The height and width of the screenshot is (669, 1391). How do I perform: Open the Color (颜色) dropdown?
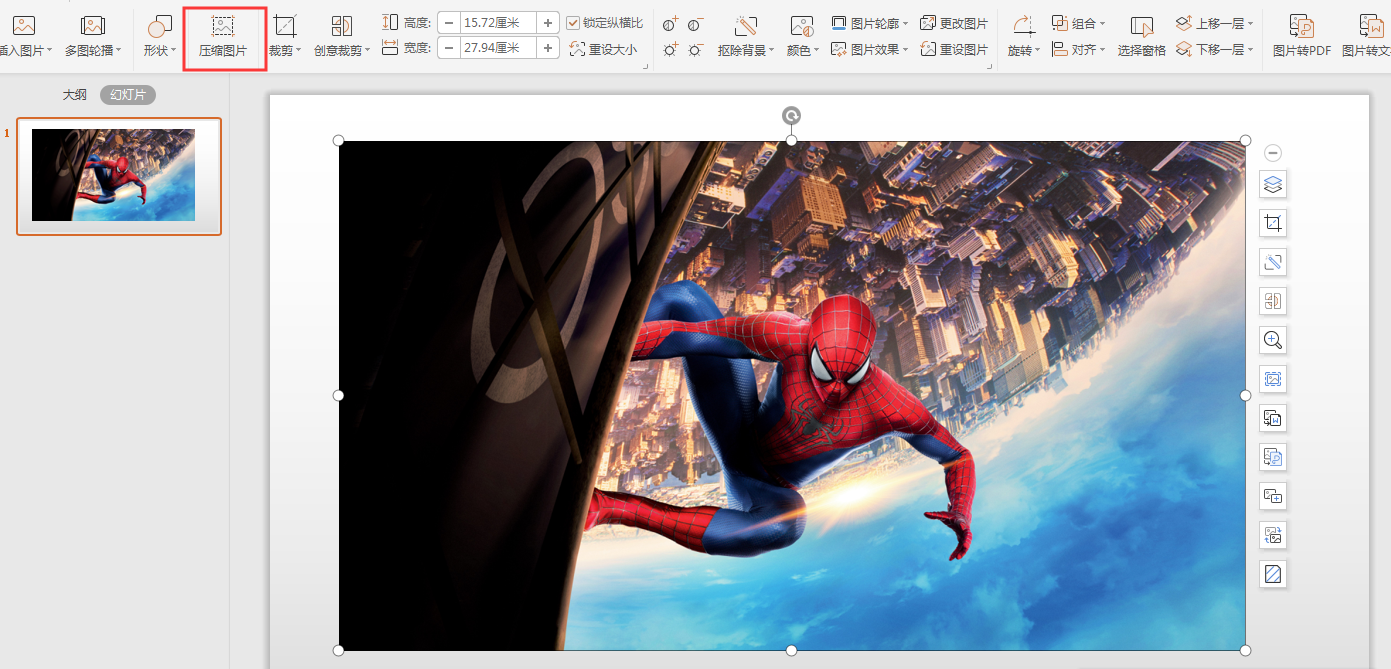pos(803,36)
